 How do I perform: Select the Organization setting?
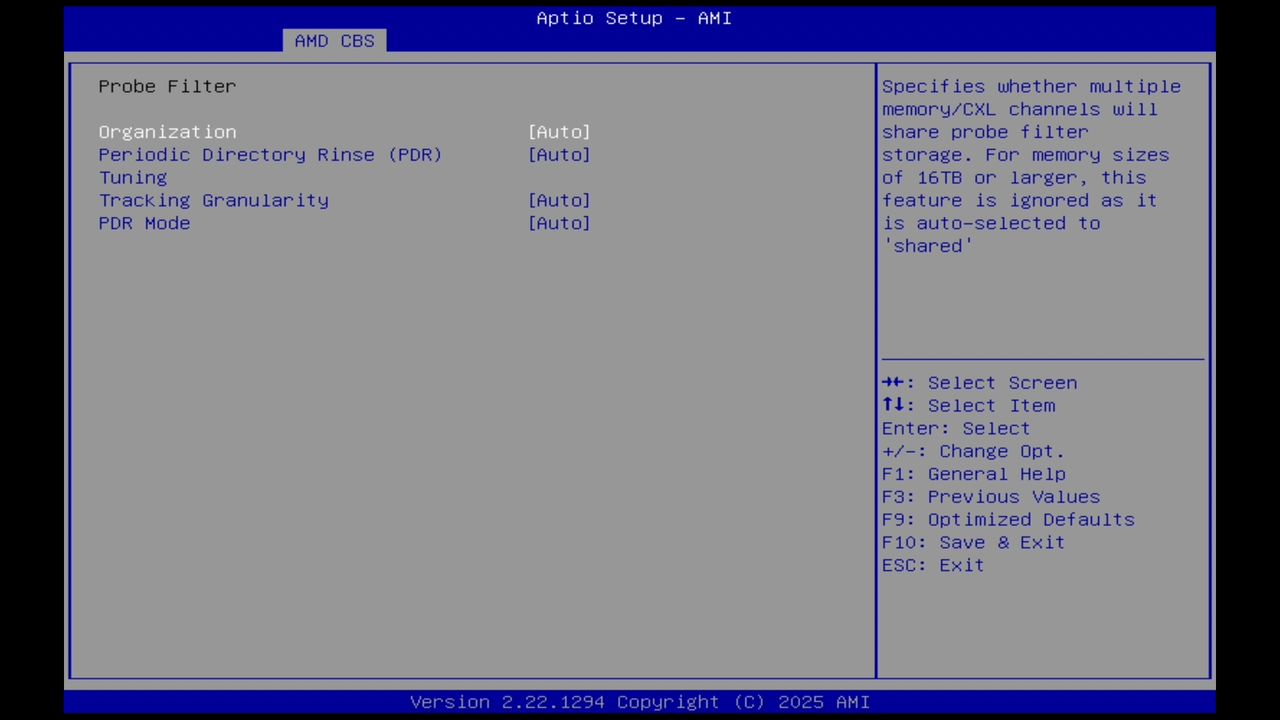pyautogui.click(x=167, y=131)
